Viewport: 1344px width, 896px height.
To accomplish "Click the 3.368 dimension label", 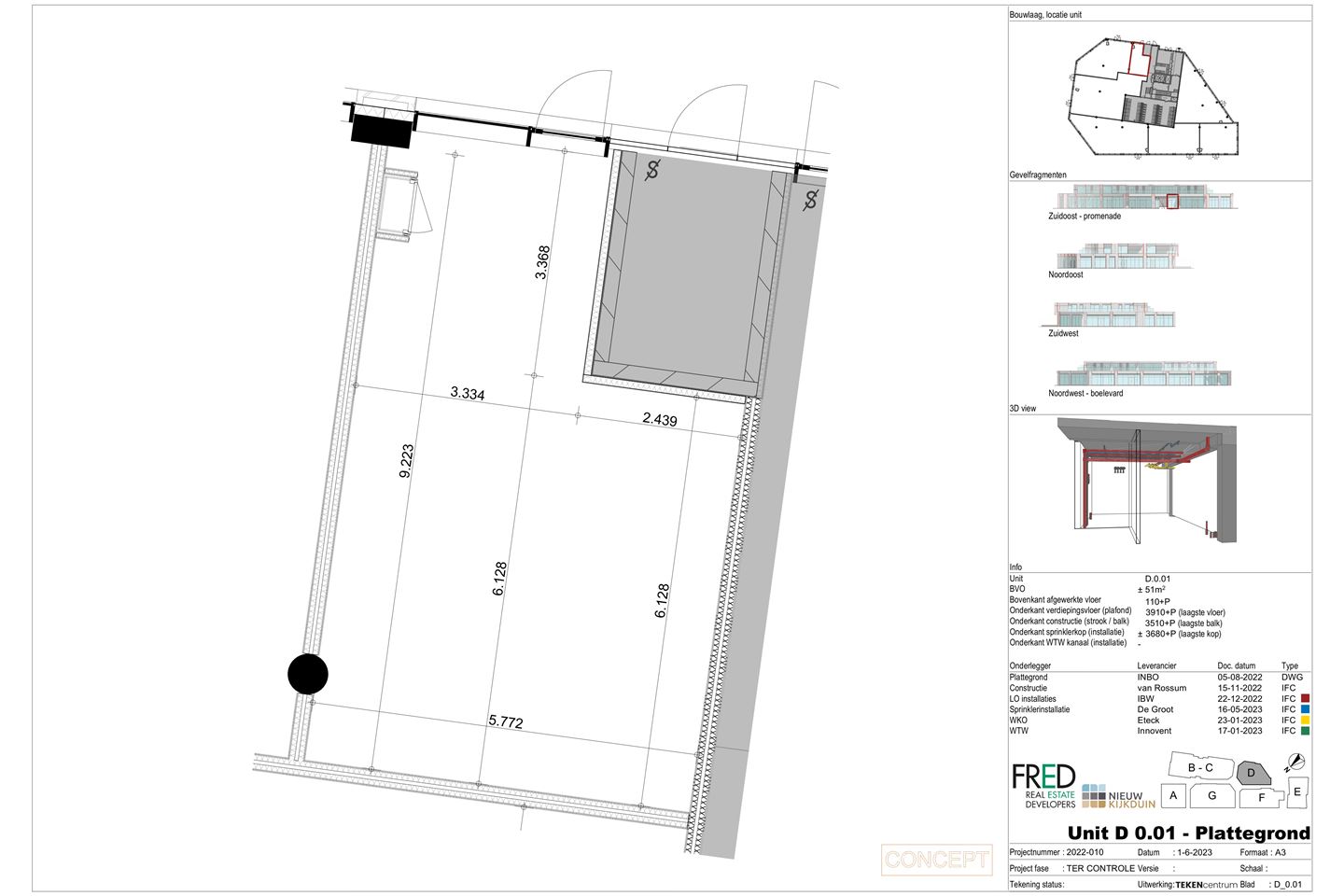I will [542, 262].
